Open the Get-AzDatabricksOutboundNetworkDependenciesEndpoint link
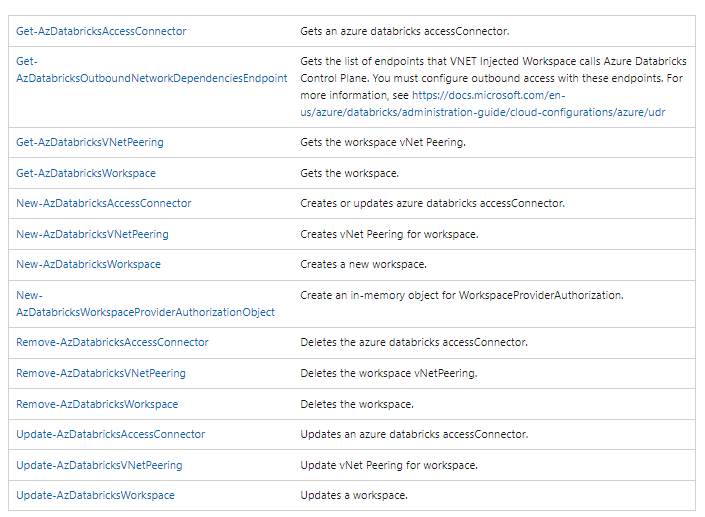This screenshot has height=517, width=705. (152, 70)
